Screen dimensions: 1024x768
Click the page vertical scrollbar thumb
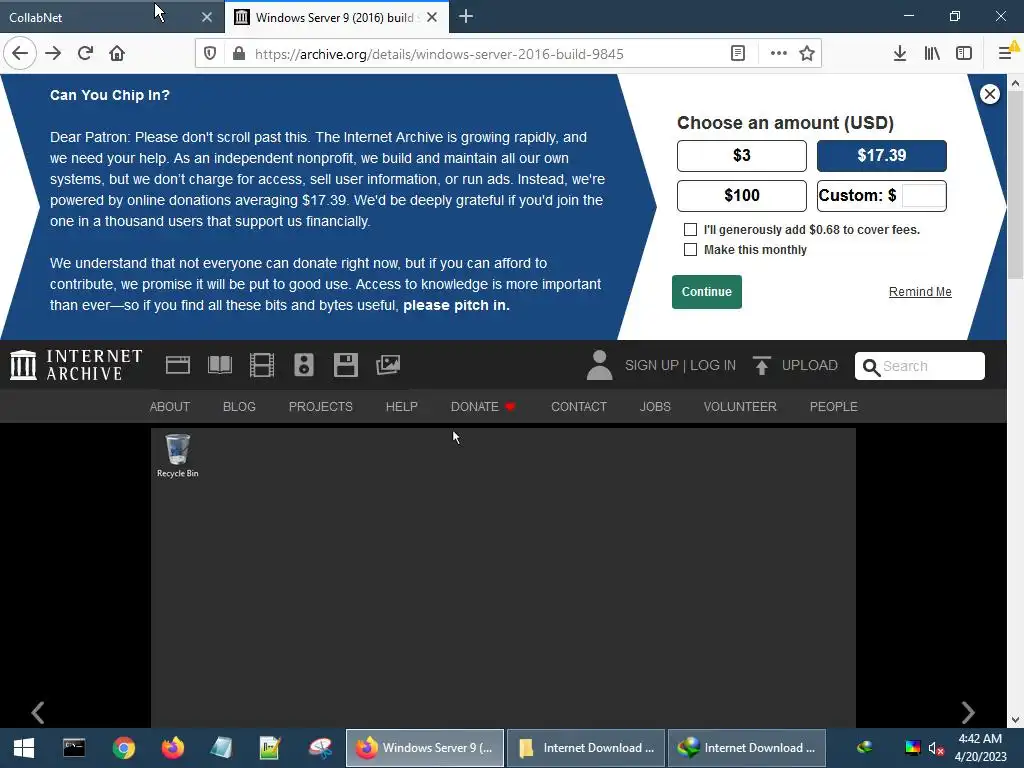[1015, 186]
